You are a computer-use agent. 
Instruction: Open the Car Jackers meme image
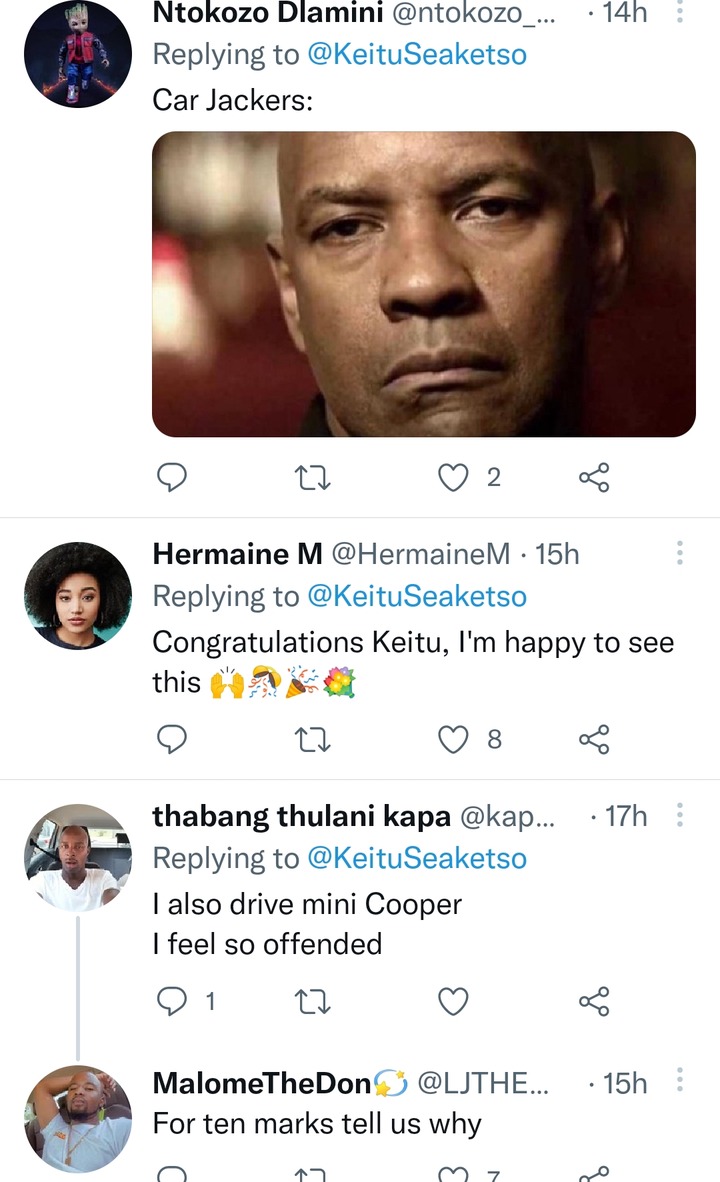424,284
